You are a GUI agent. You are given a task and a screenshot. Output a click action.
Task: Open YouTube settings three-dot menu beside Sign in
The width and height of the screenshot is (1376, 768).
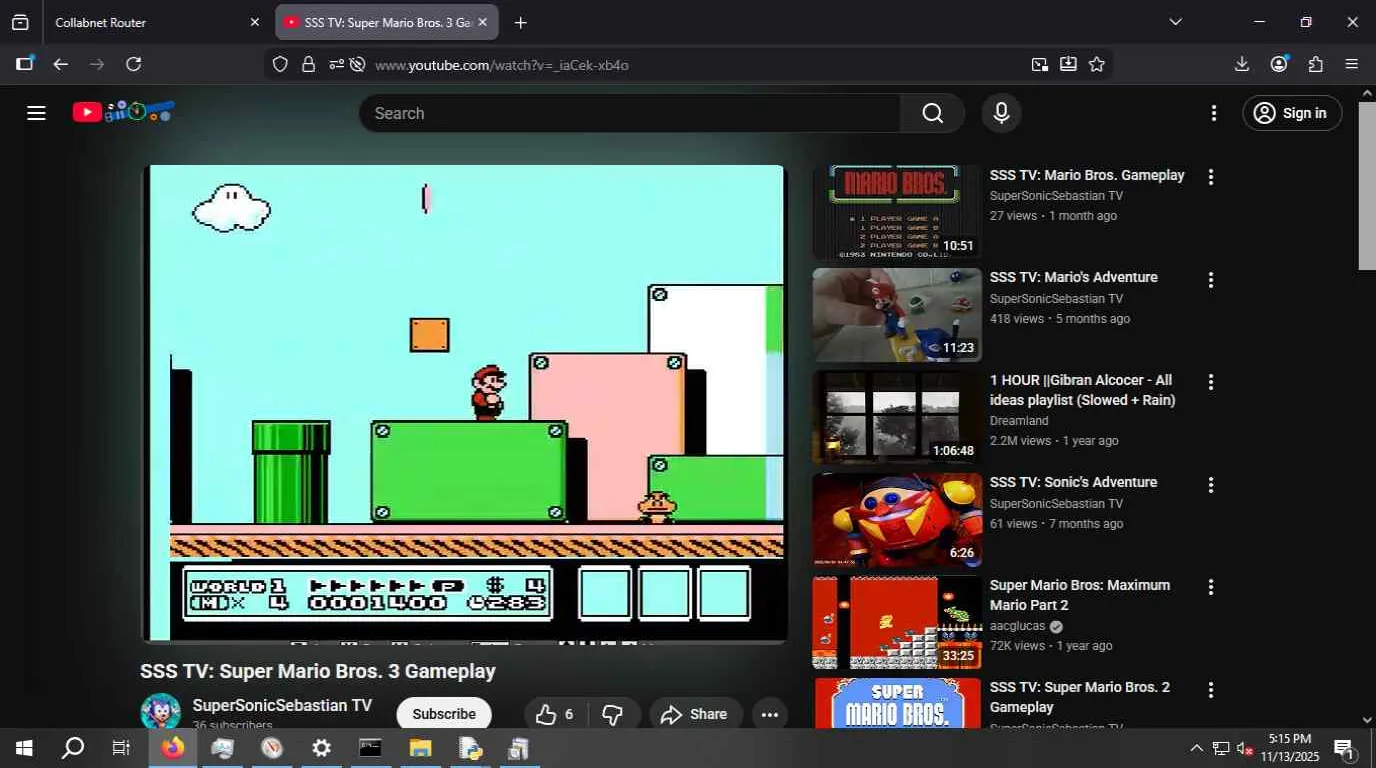pos(1214,113)
